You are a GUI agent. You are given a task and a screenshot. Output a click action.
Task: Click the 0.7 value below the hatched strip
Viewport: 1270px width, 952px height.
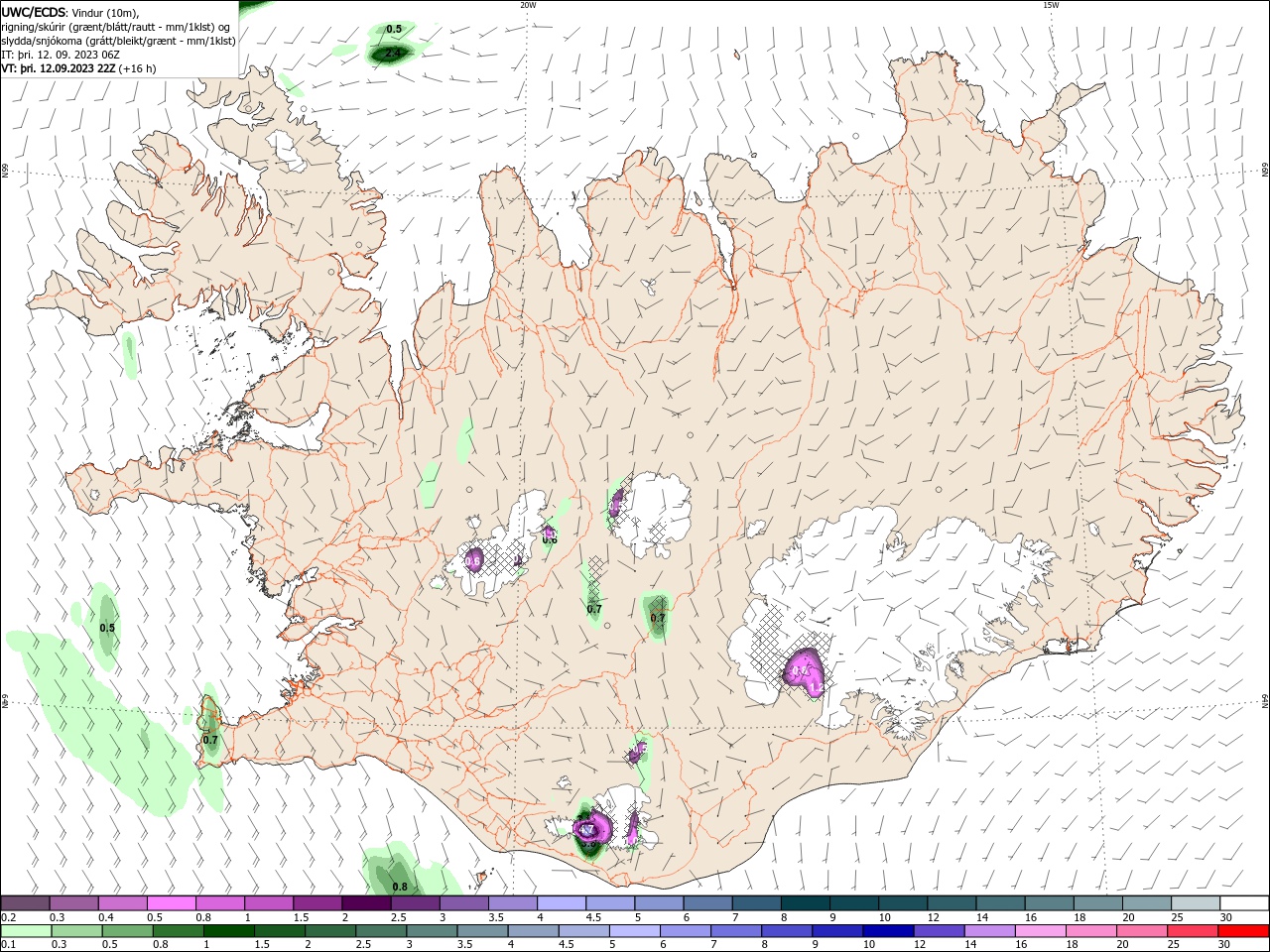tap(594, 609)
